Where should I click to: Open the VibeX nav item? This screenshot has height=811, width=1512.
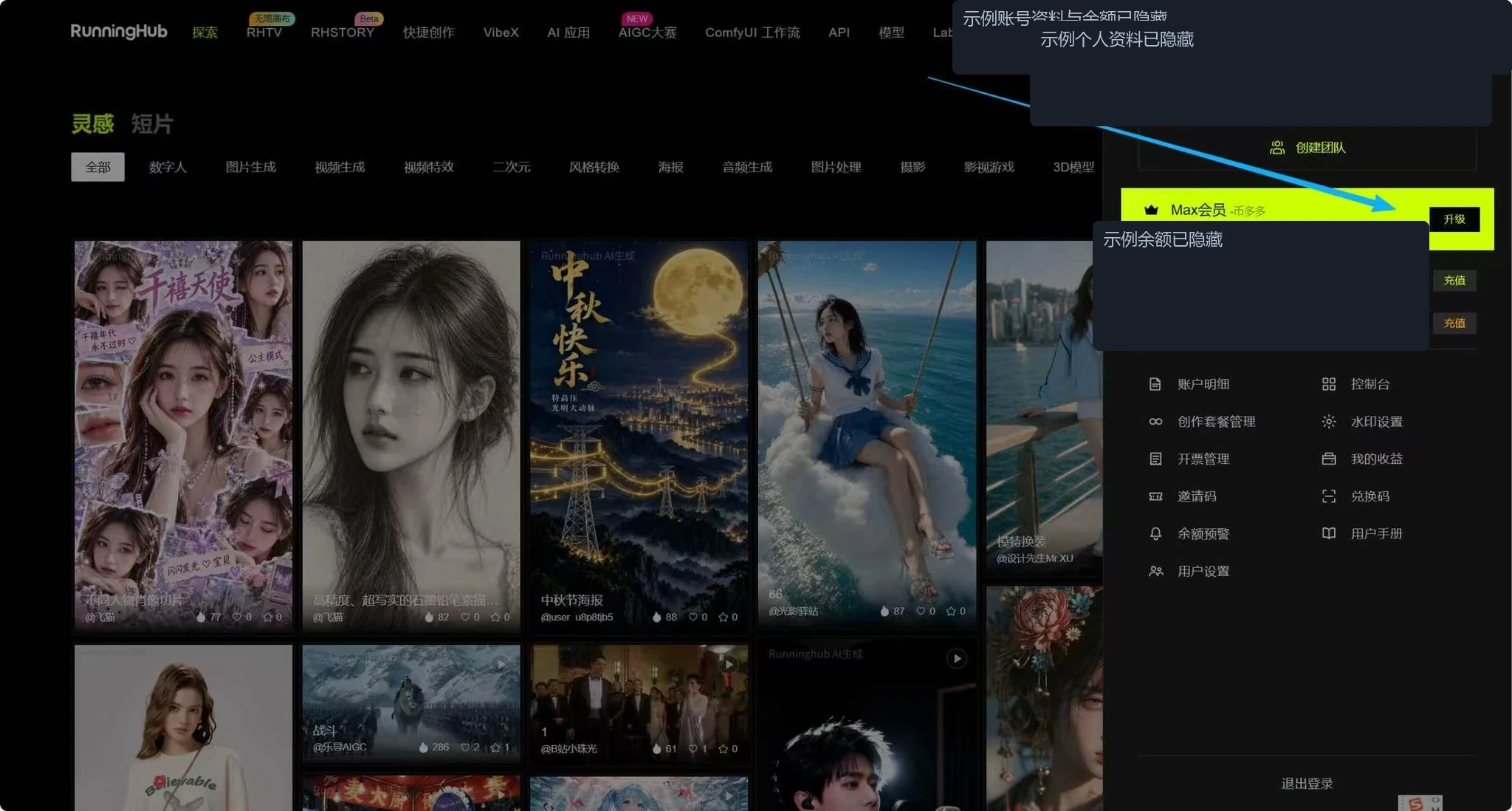pyautogui.click(x=501, y=32)
